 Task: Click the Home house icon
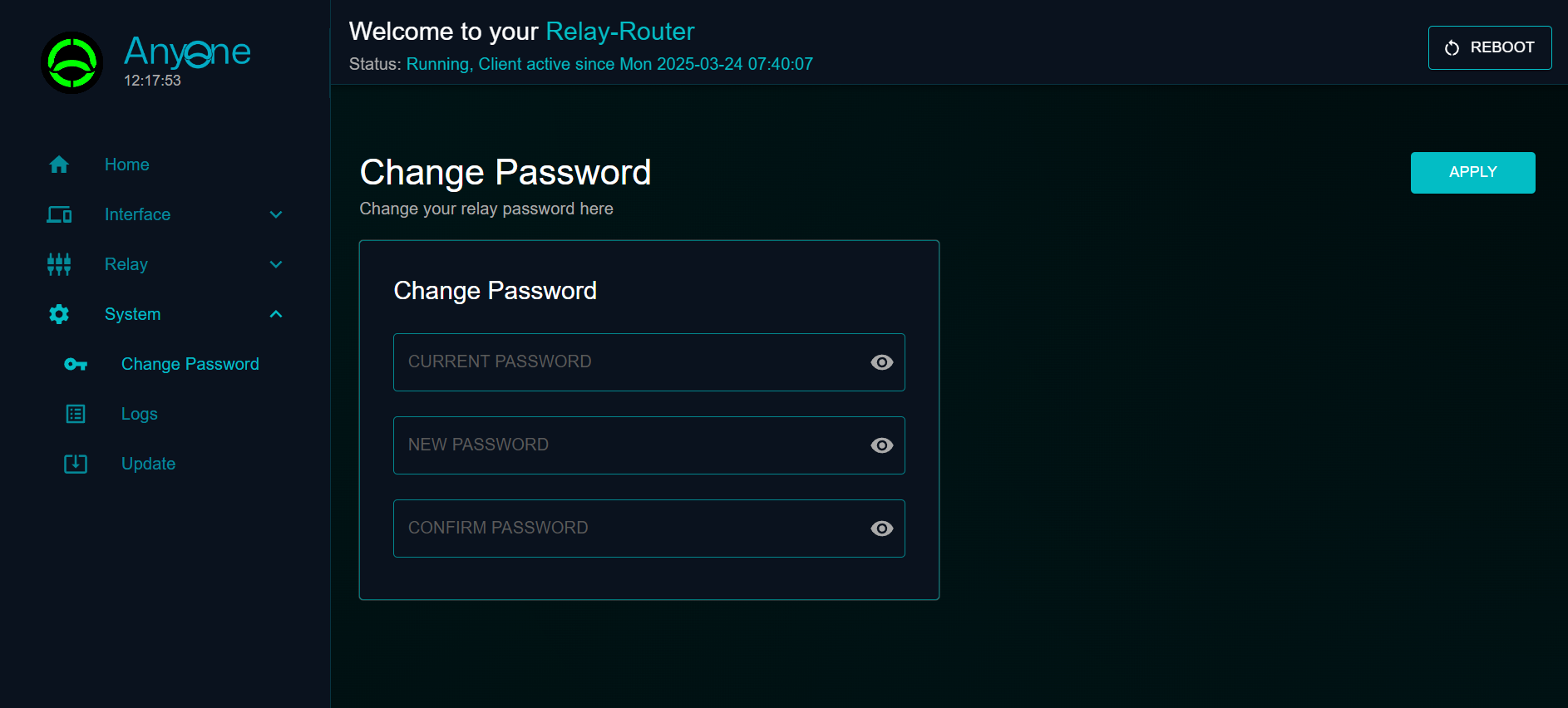click(x=59, y=165)
